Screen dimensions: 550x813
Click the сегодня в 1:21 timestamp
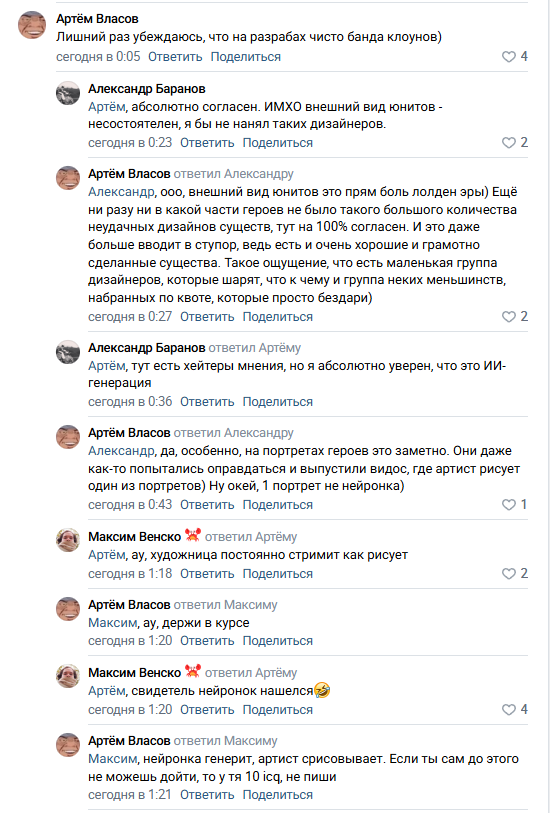click(130, 794)
